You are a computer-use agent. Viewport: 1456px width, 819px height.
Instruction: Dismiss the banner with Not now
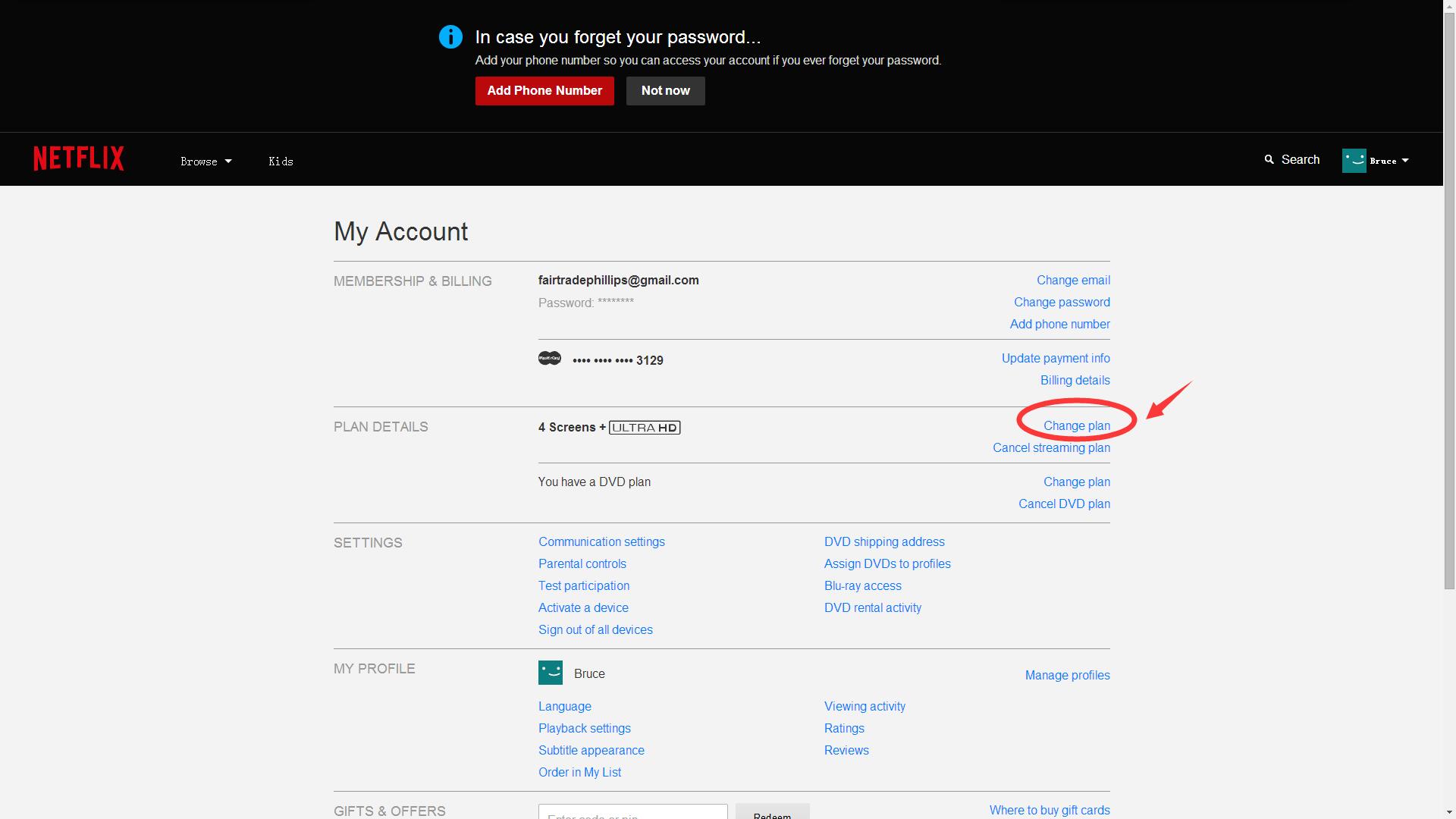[x=666, y=91]
